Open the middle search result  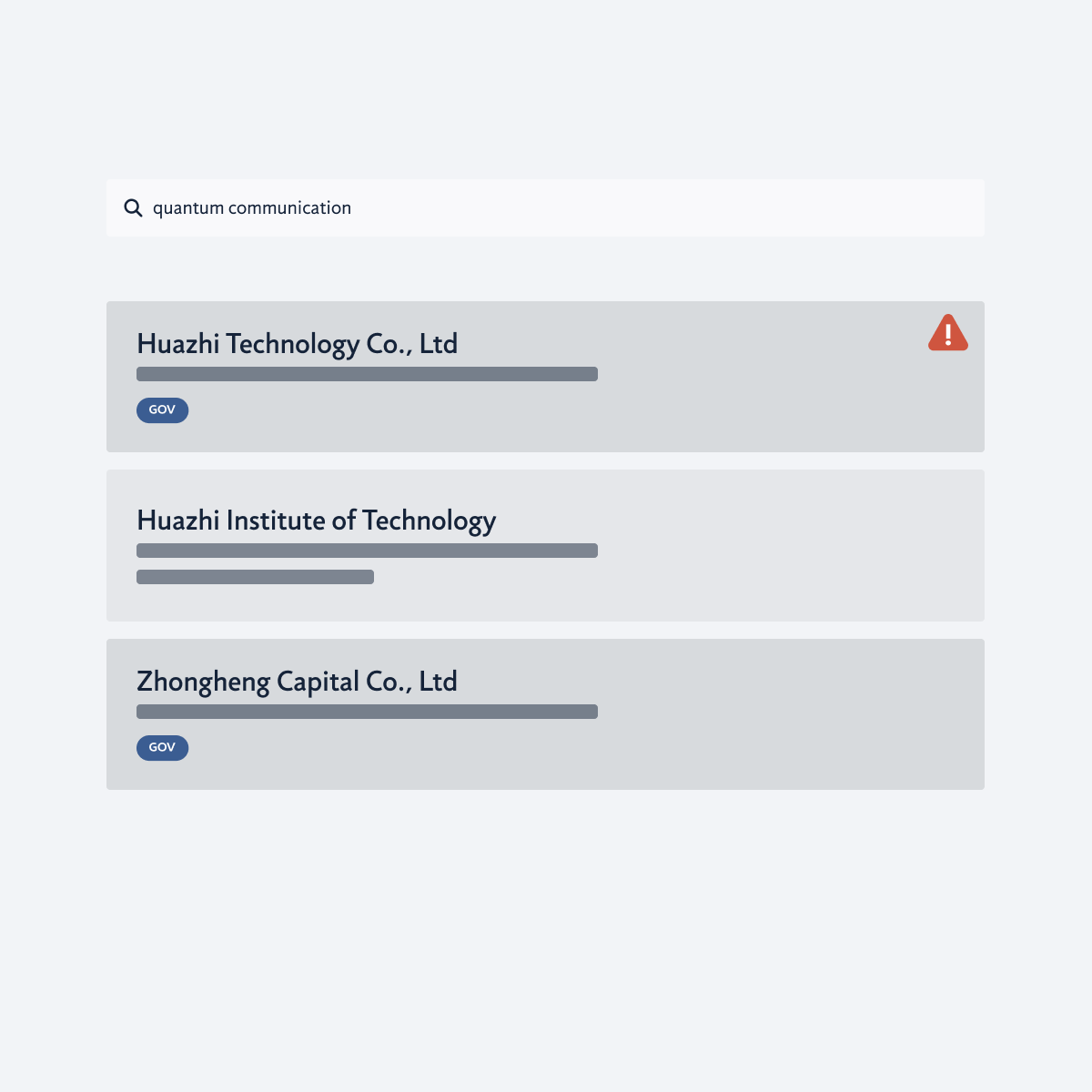tap(316, 521)
